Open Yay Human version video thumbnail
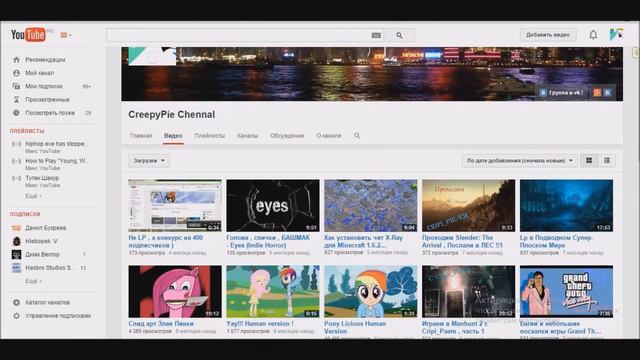The height and width of the screenshot is (360, 640). (x=273, y=292)
